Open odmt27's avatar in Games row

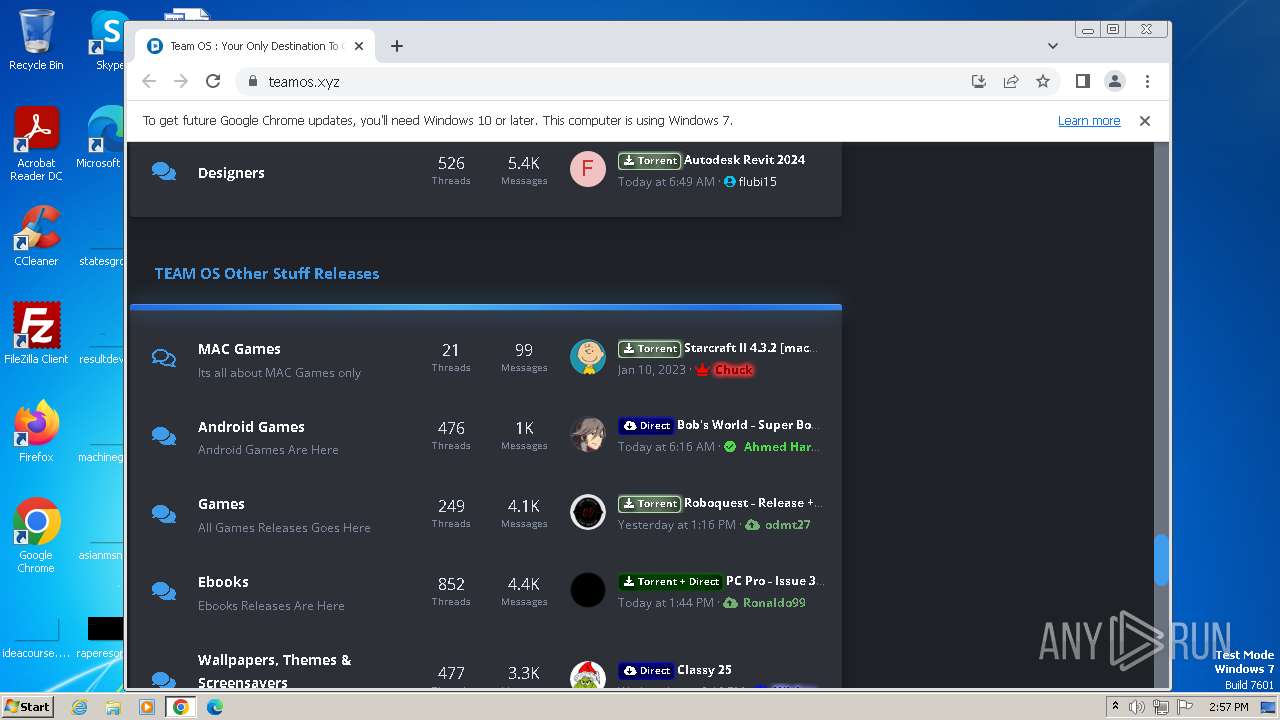[588, 512]
